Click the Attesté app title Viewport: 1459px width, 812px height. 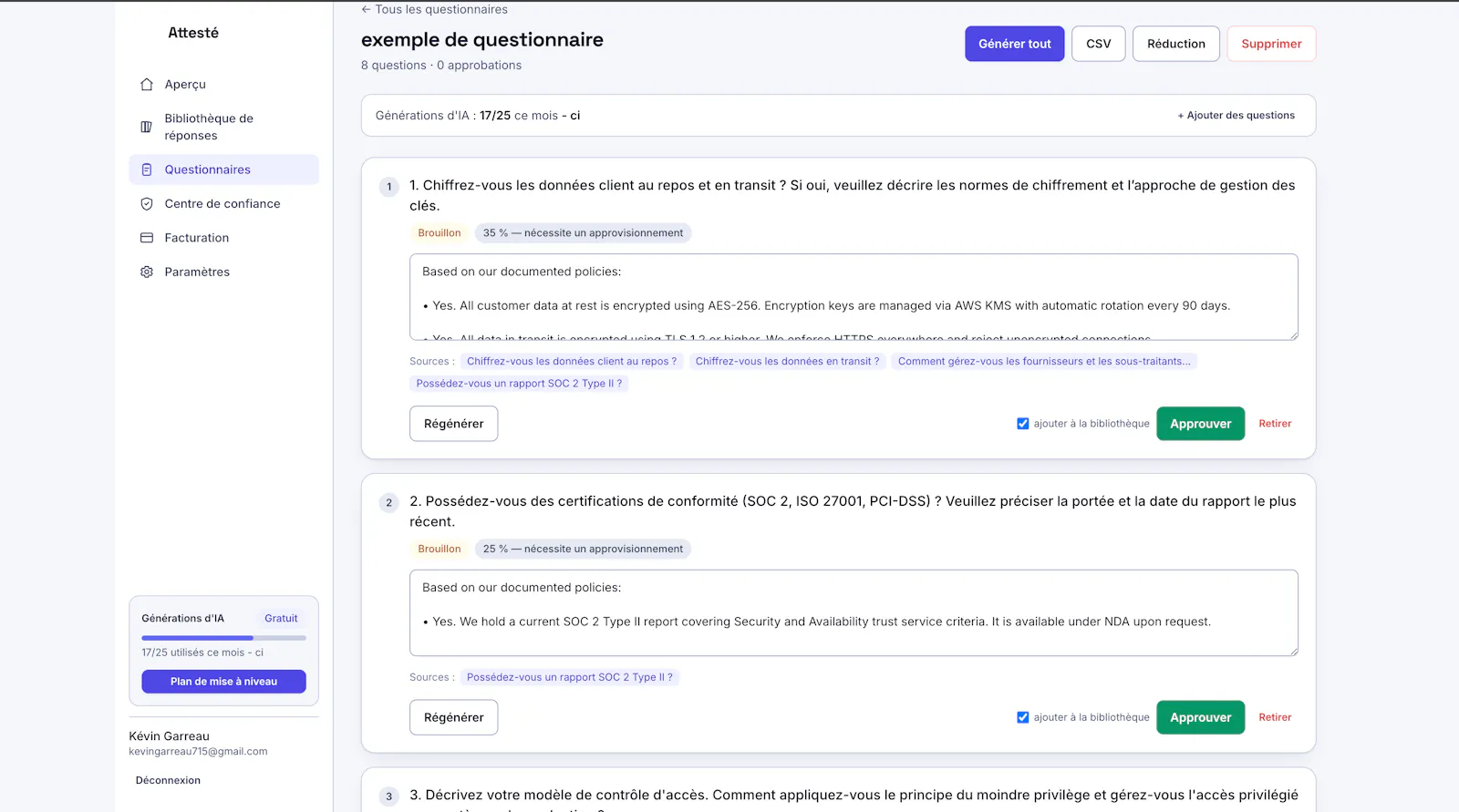coord(193,33)
